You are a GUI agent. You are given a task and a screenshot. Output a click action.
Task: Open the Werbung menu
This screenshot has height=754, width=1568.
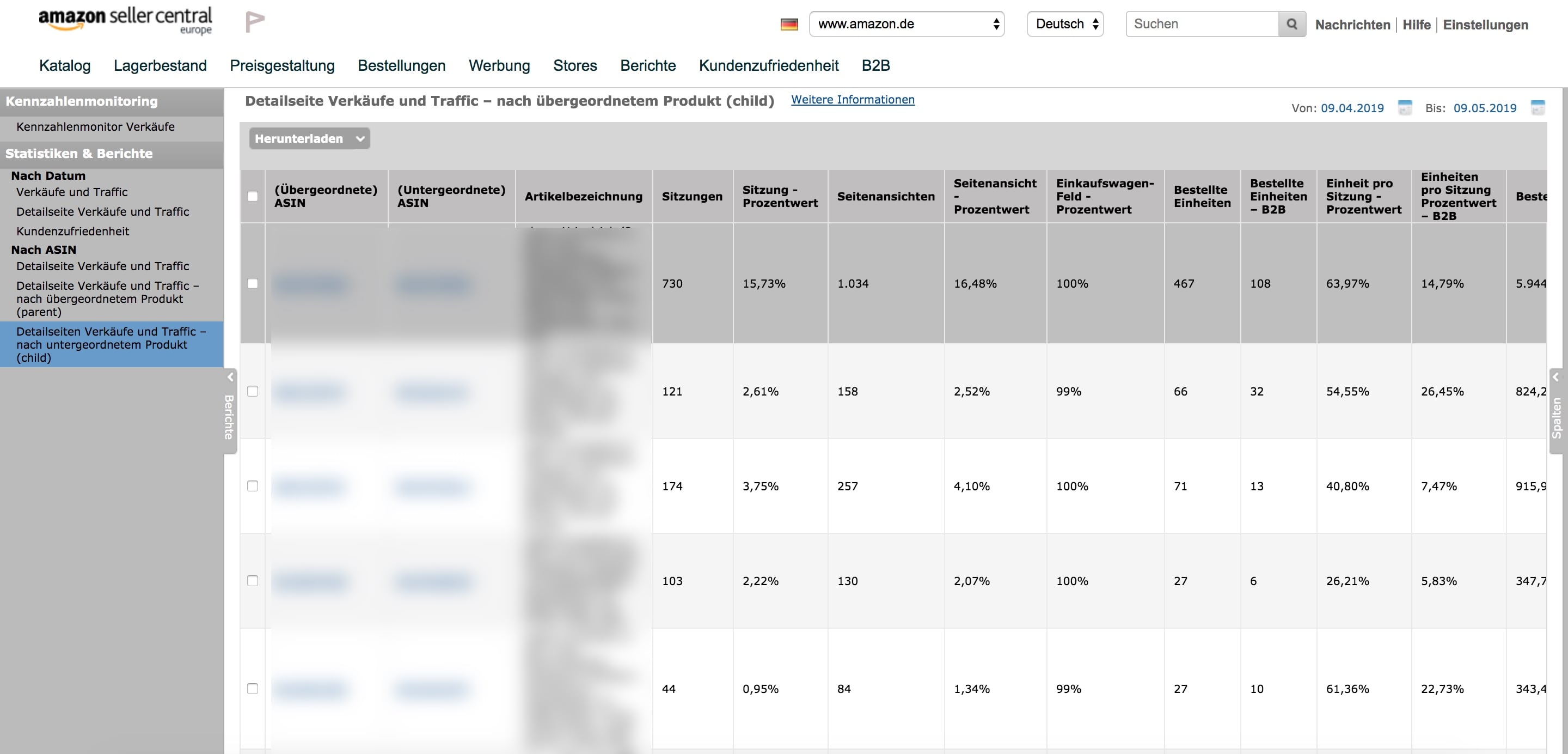pyautogui.click(x=499, y=66)
